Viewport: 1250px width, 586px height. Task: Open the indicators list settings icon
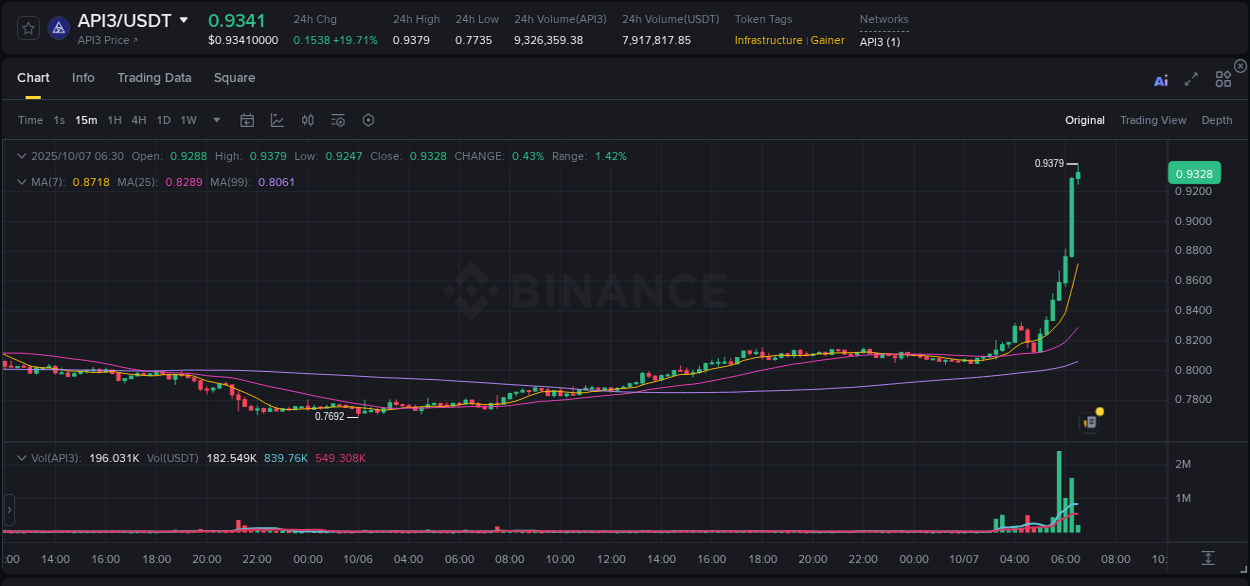click(x=337, y=120)
